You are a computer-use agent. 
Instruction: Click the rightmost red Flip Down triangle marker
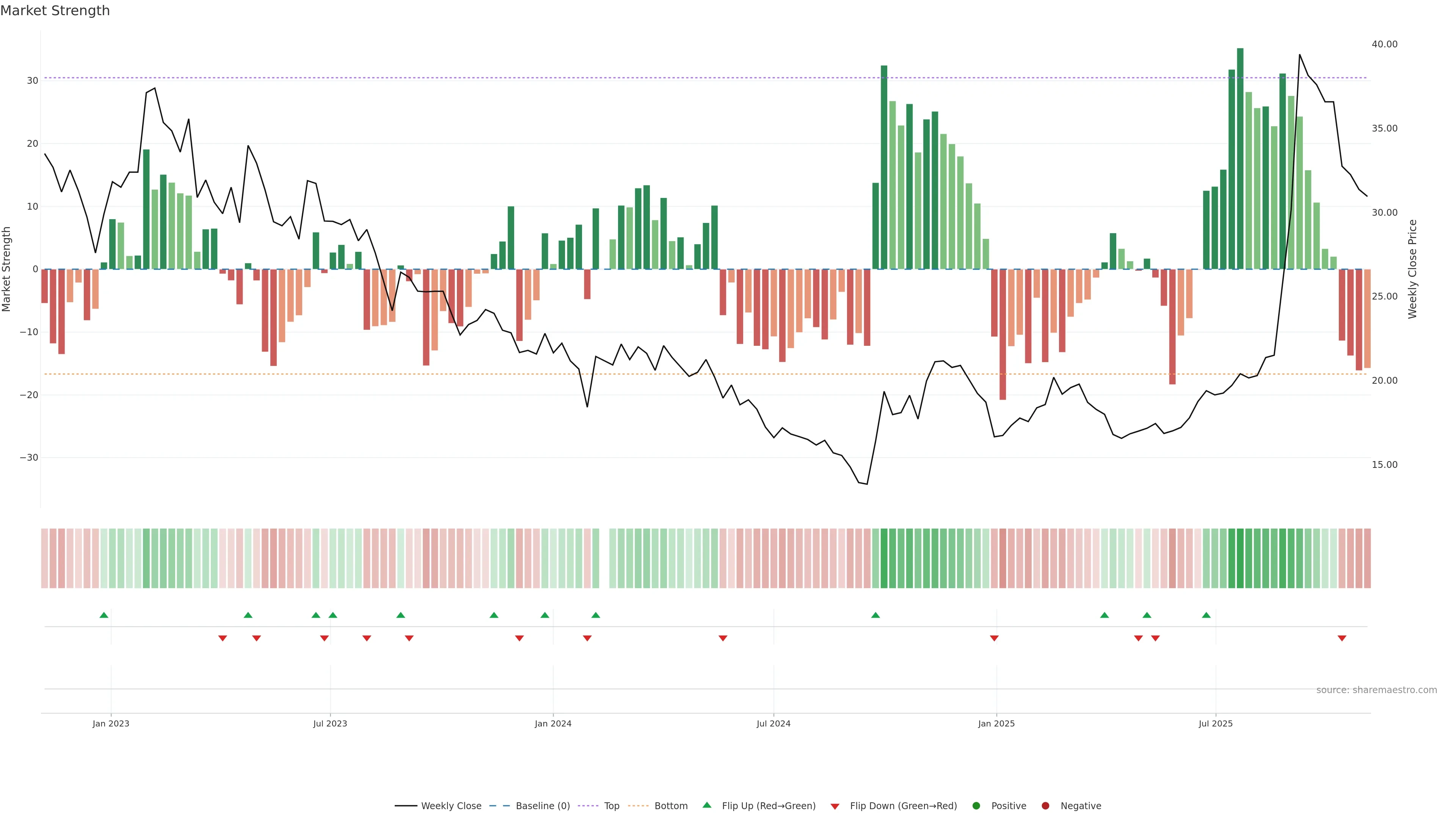[1341, 638]
